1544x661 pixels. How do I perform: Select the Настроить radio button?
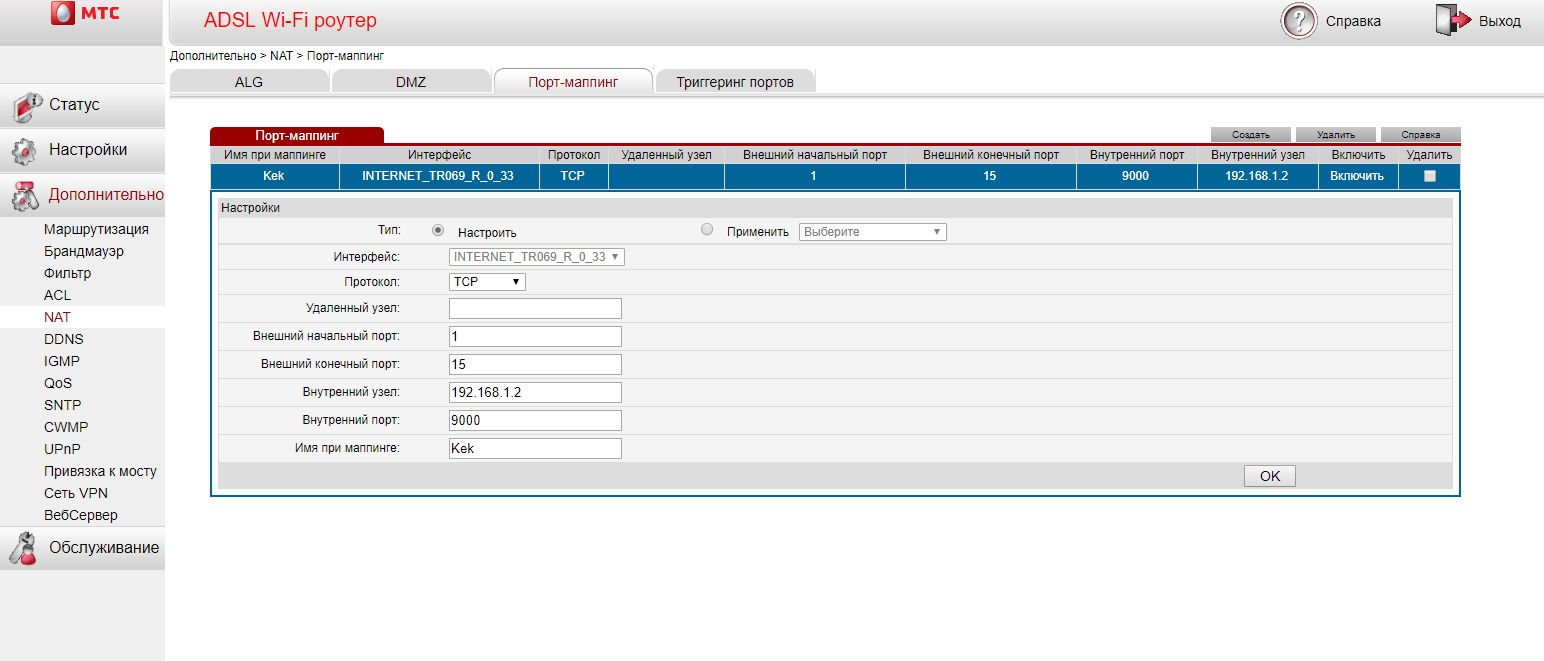[438, 230]
